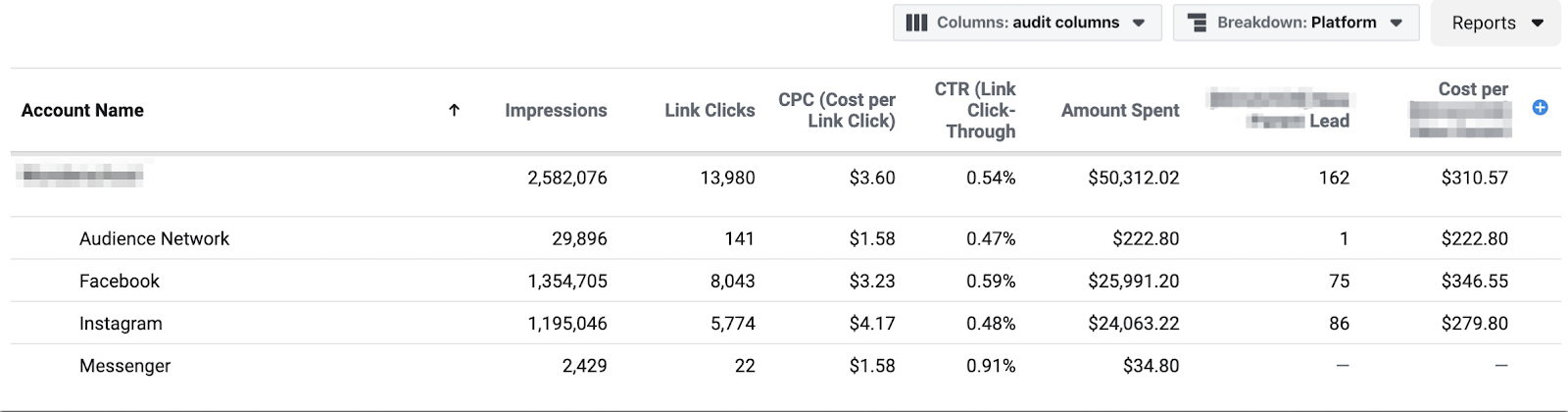This screenshot has width=1568, height=412.
Task: Click the Link Clicks column header
Action: coord(710,111)
